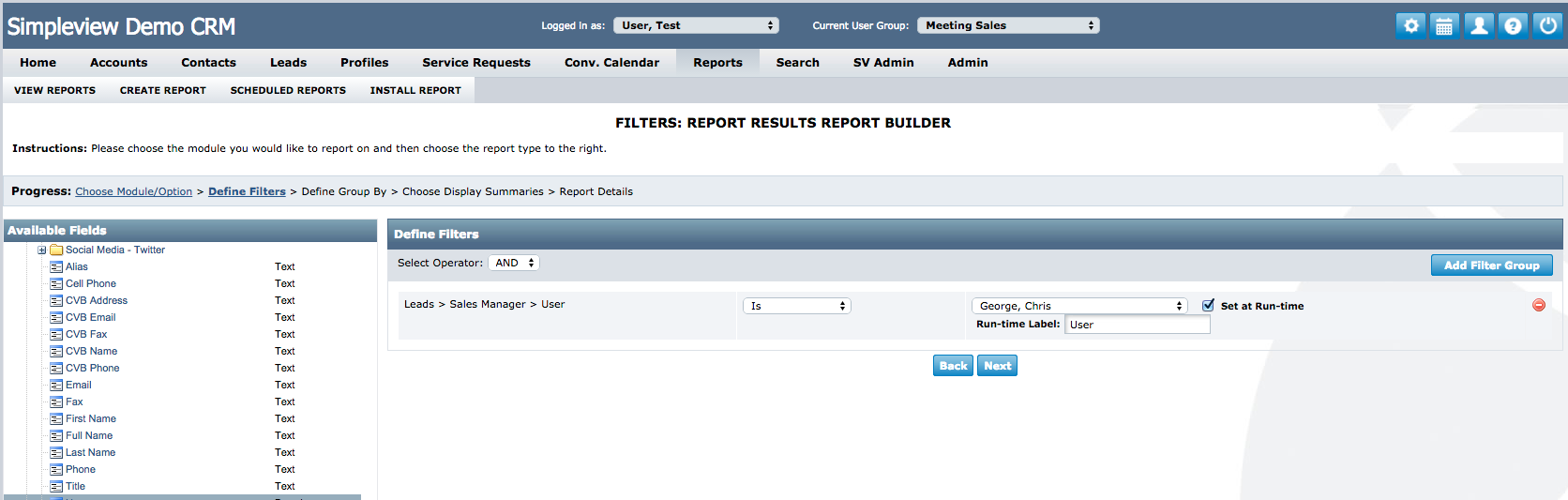Image resolution: width=1568 pixels, height=500 pixels.
Task: Click the Add Filter Group button
Action: [x=1491, y=265]
